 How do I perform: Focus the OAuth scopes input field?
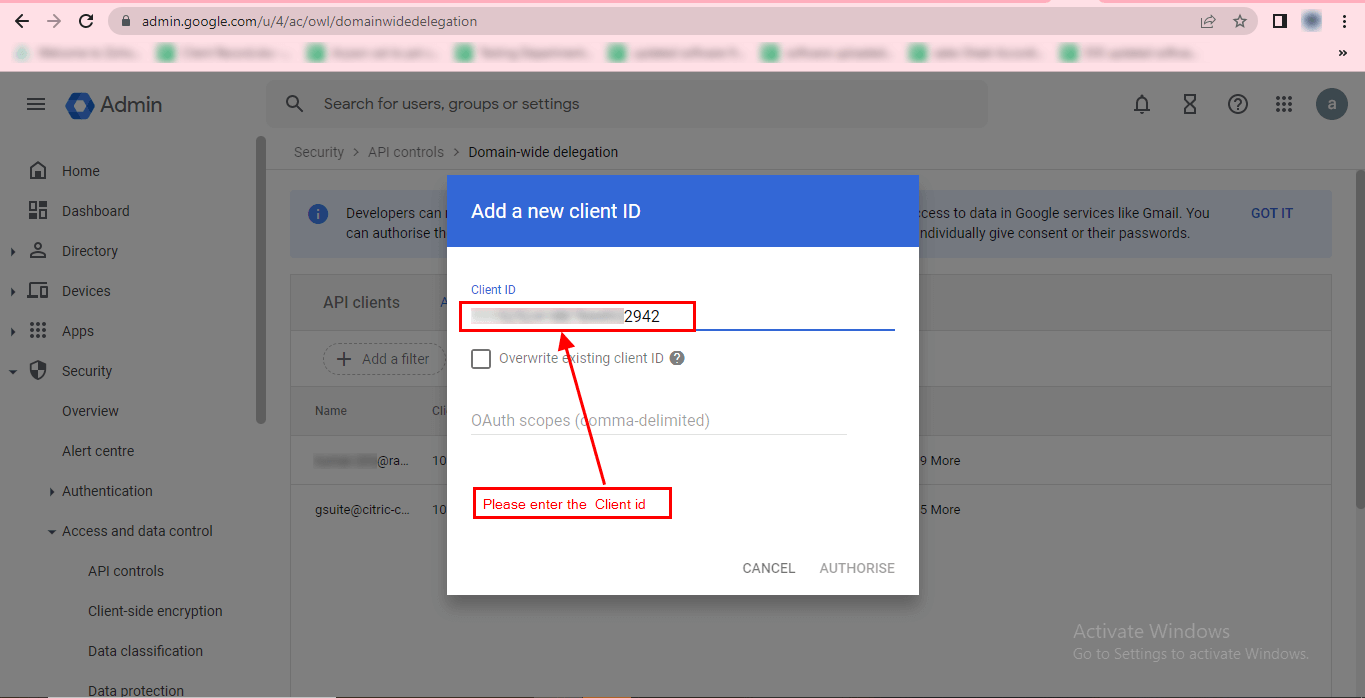659,421
